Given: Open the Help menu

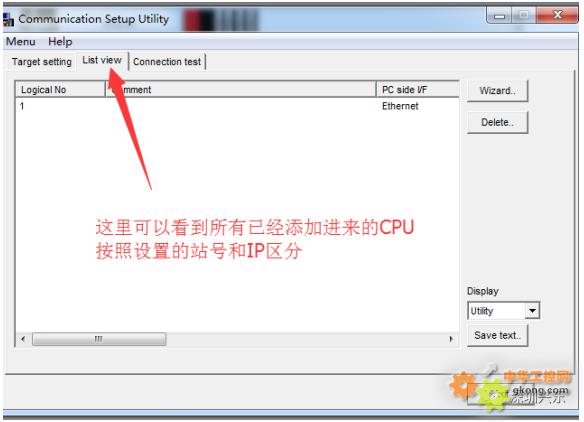Looking at the screenshot, I should 60,41.
